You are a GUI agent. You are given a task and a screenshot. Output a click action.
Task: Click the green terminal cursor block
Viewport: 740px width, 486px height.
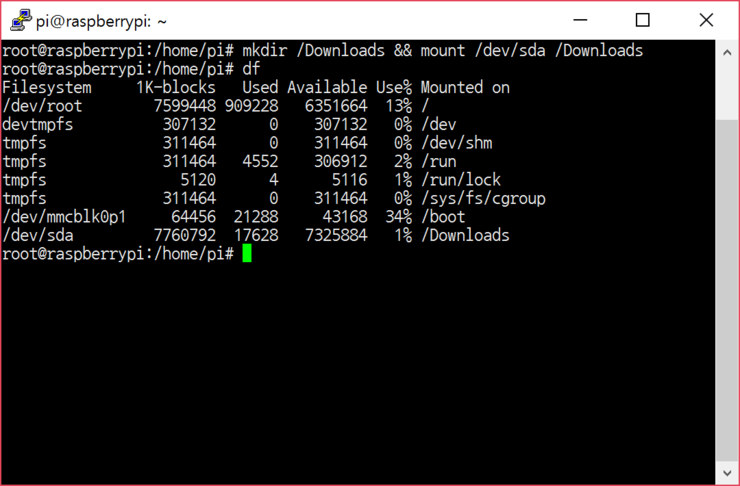click(x=247, y=253)
